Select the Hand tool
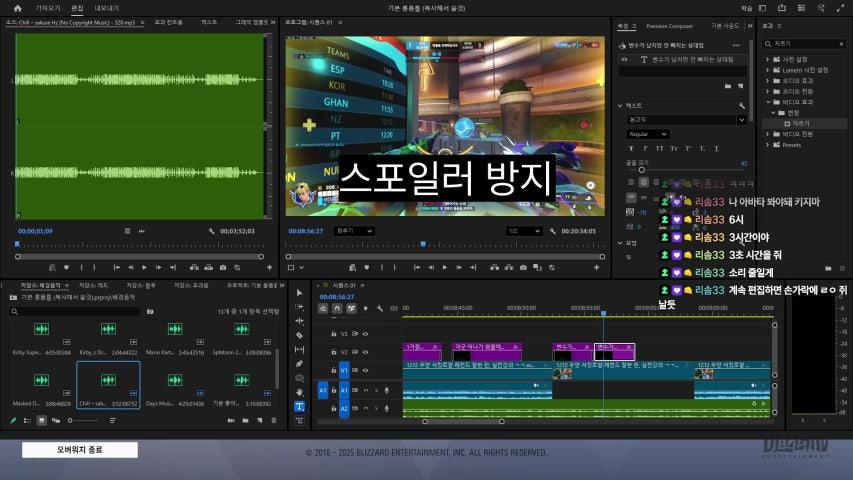 tap(300, 392)
